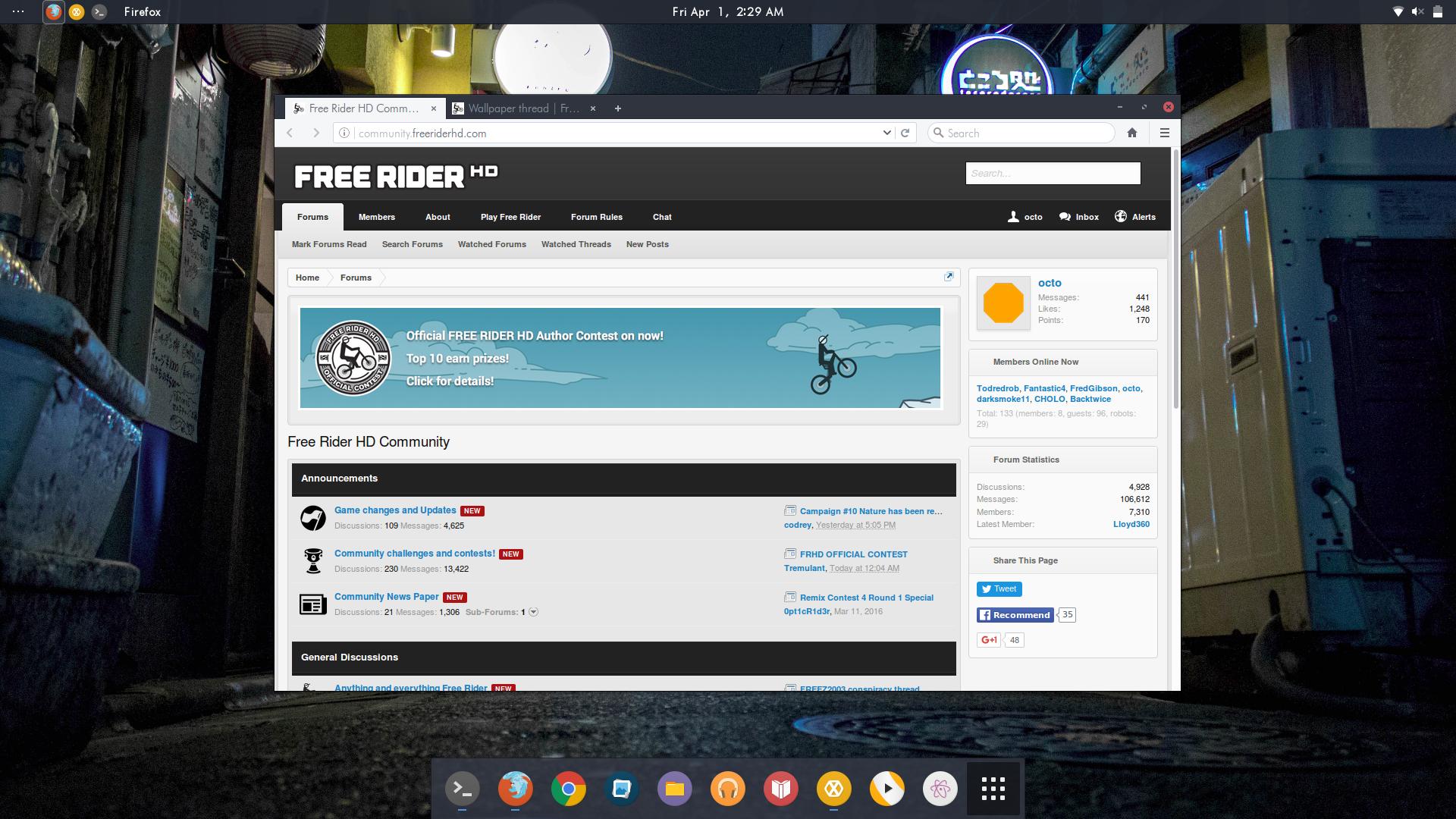Launch Firefox from the dock

(515, 789)
